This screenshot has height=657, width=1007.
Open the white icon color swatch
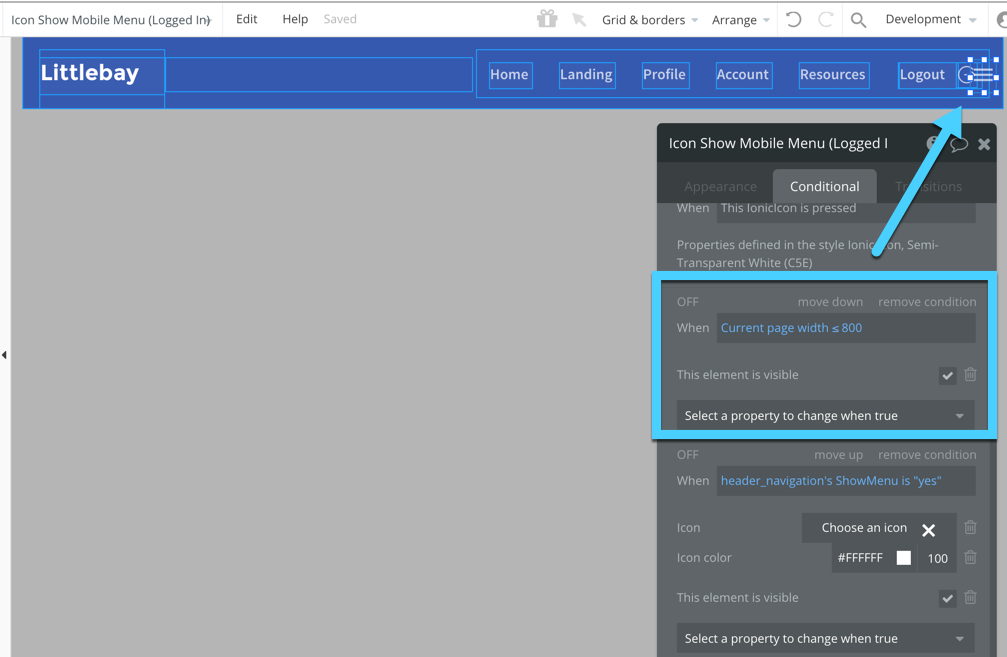(x=903, y=558)
